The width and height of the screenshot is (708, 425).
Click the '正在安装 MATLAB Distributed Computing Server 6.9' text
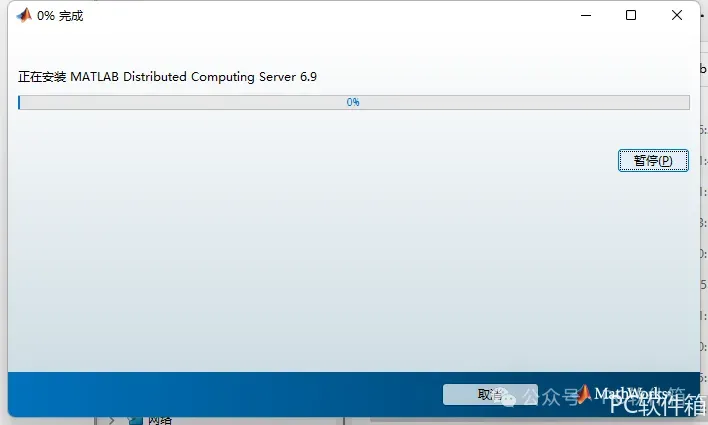click(x=167, y=77)
